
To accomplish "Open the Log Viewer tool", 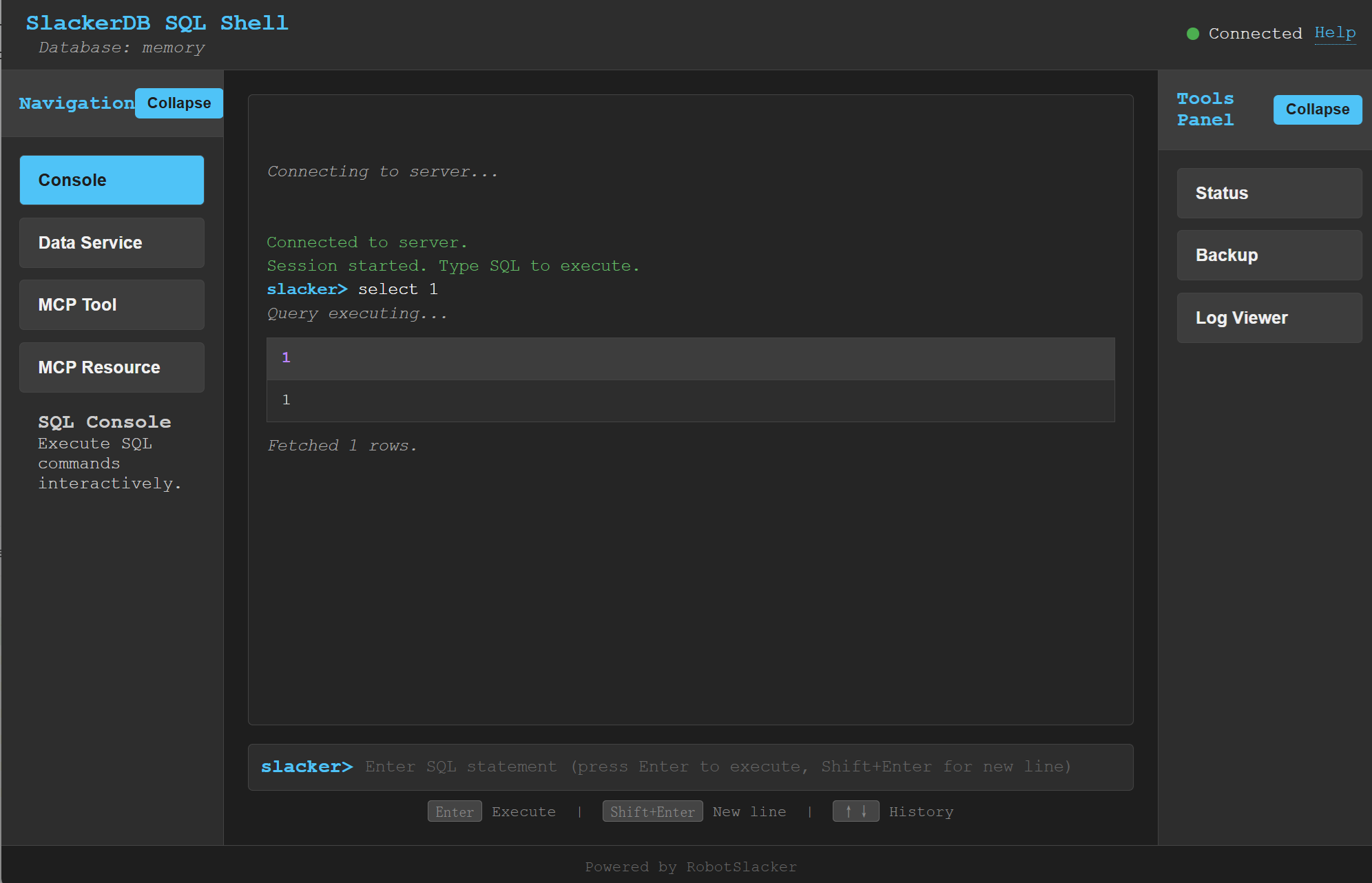I will pos(1269,318).
